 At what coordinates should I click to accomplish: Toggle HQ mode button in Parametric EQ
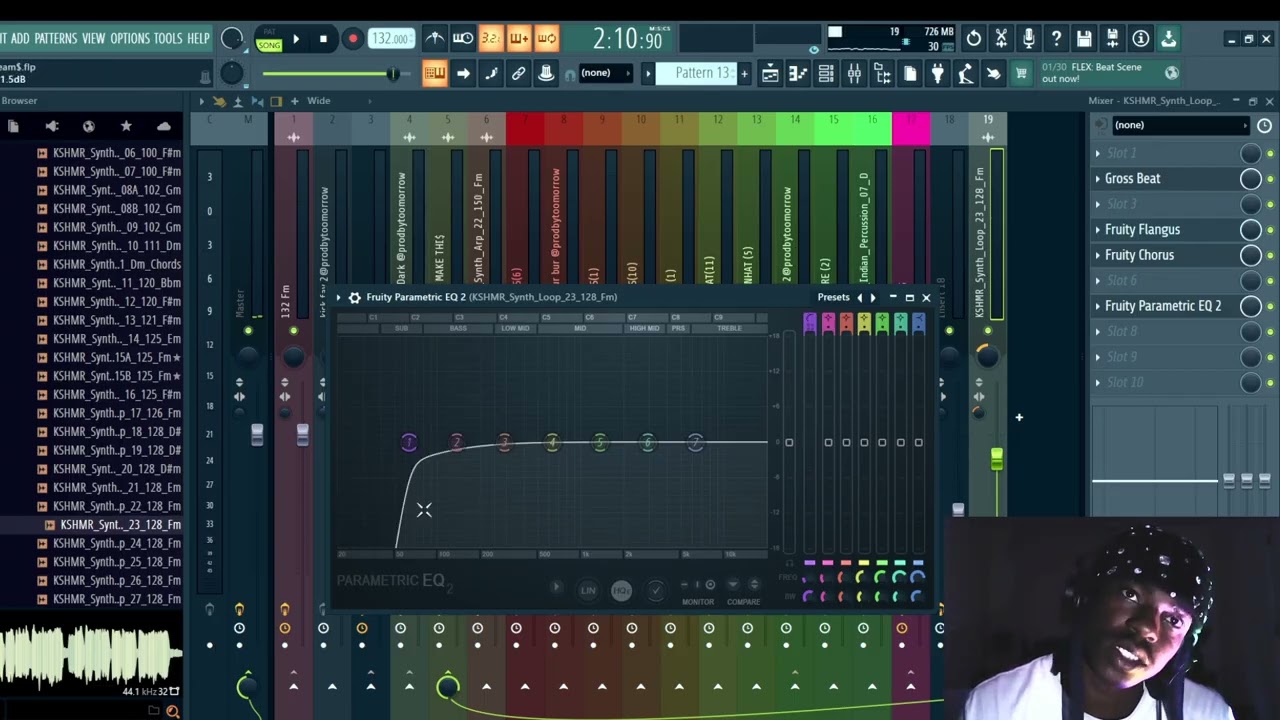pos(621,590)
